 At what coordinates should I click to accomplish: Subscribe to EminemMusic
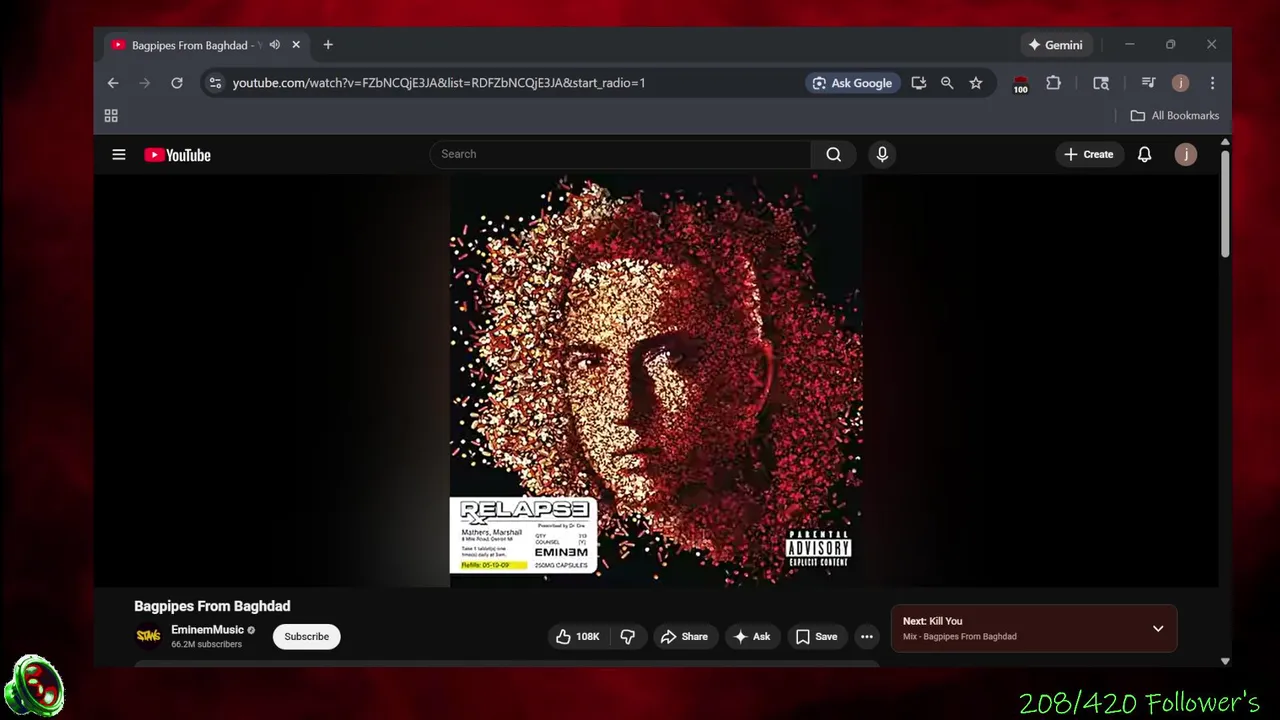coord(306,636)
